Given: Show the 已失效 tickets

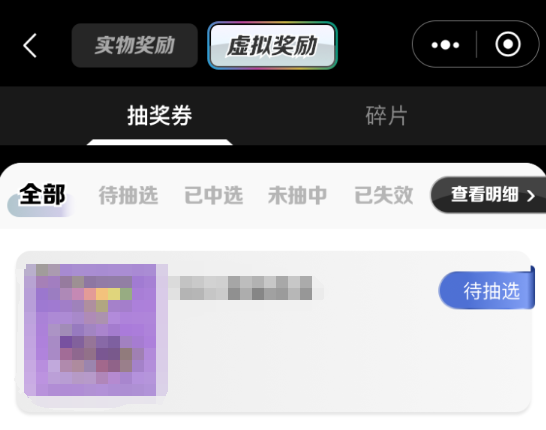Looking at the screenshot, I should point(384,195).
